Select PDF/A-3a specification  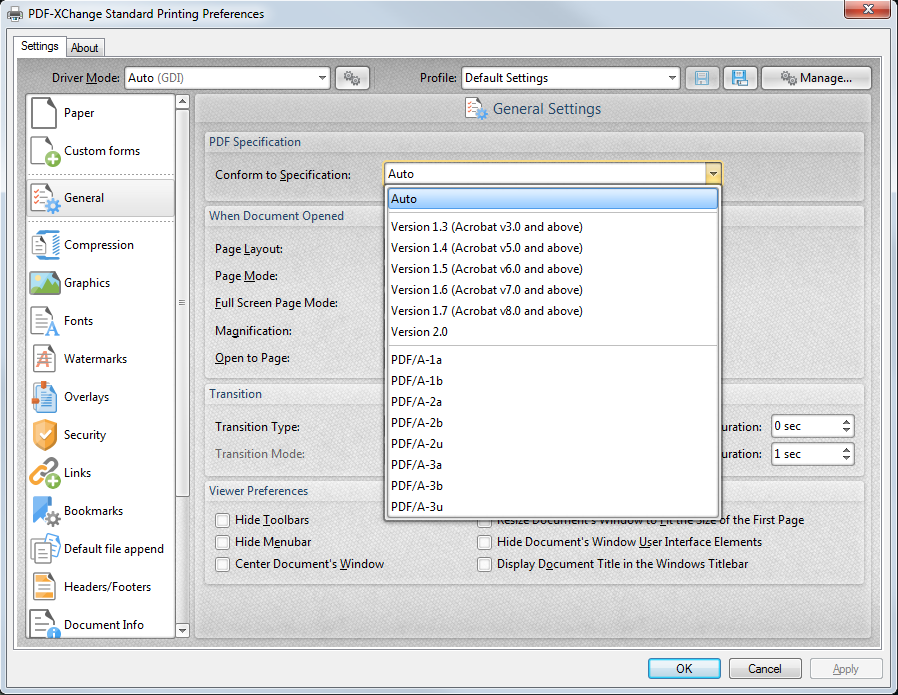coord(553,465)
